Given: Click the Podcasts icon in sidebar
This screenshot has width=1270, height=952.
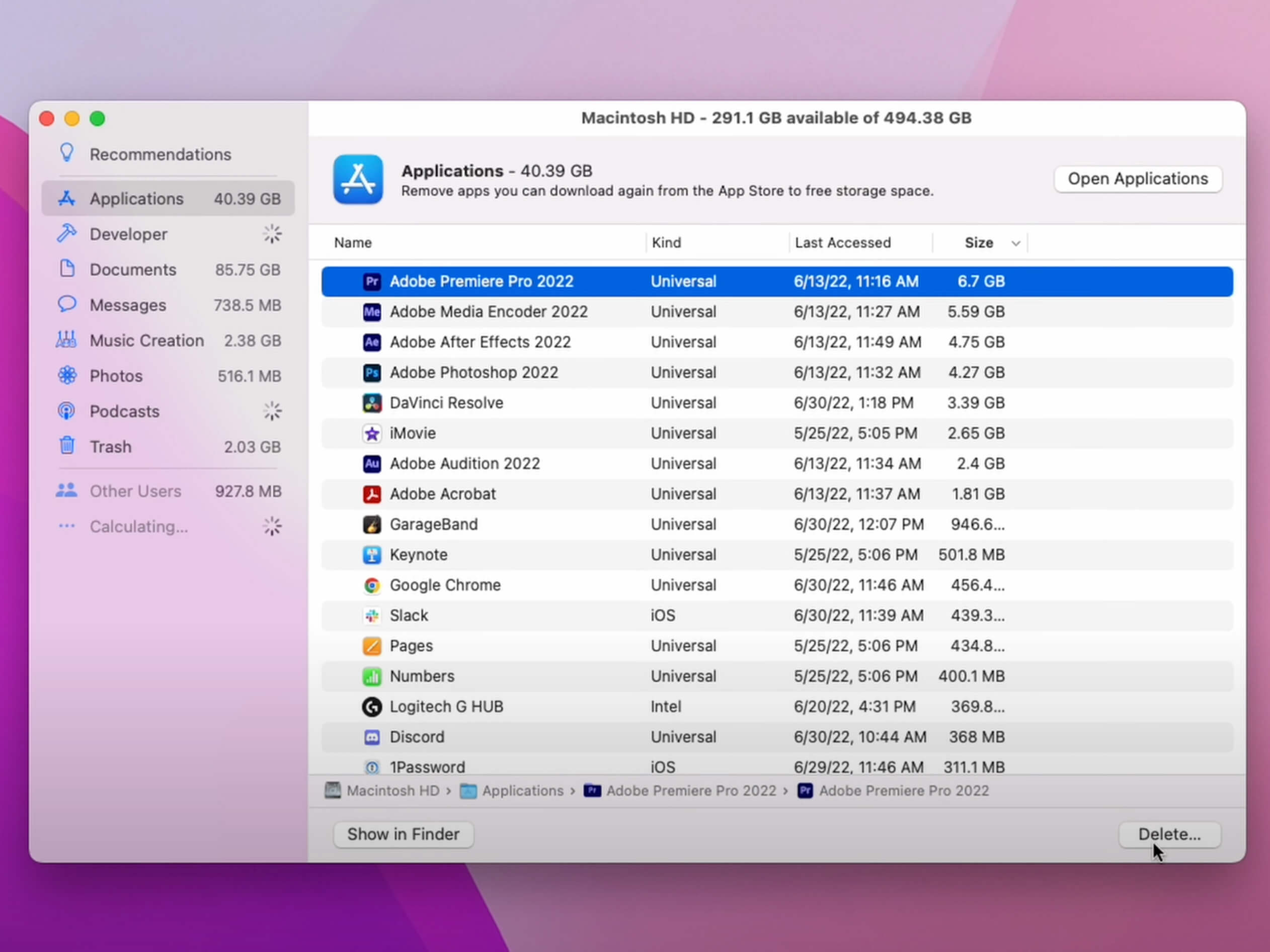Looking at the screenshot, I should pos(66,411).
